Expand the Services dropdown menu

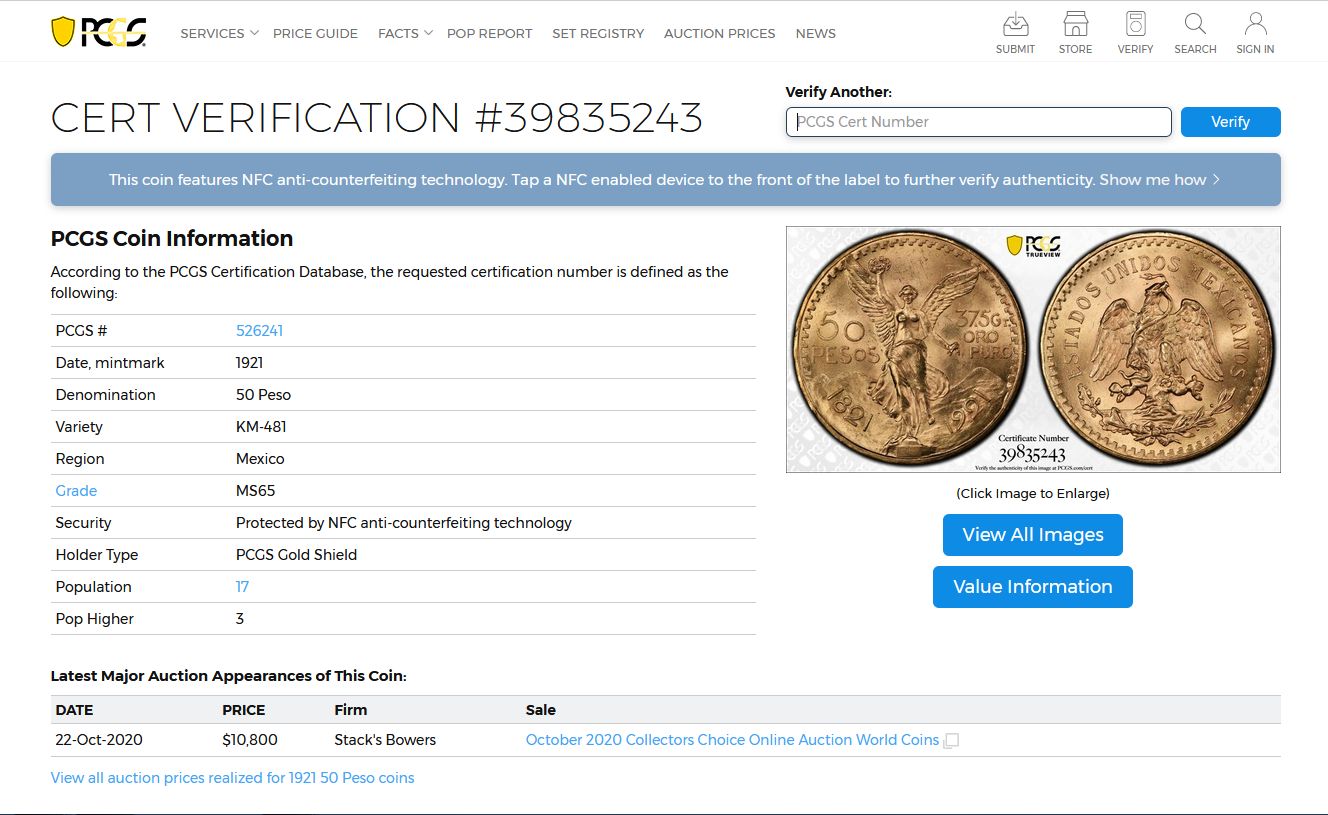(x=219, y=33)
